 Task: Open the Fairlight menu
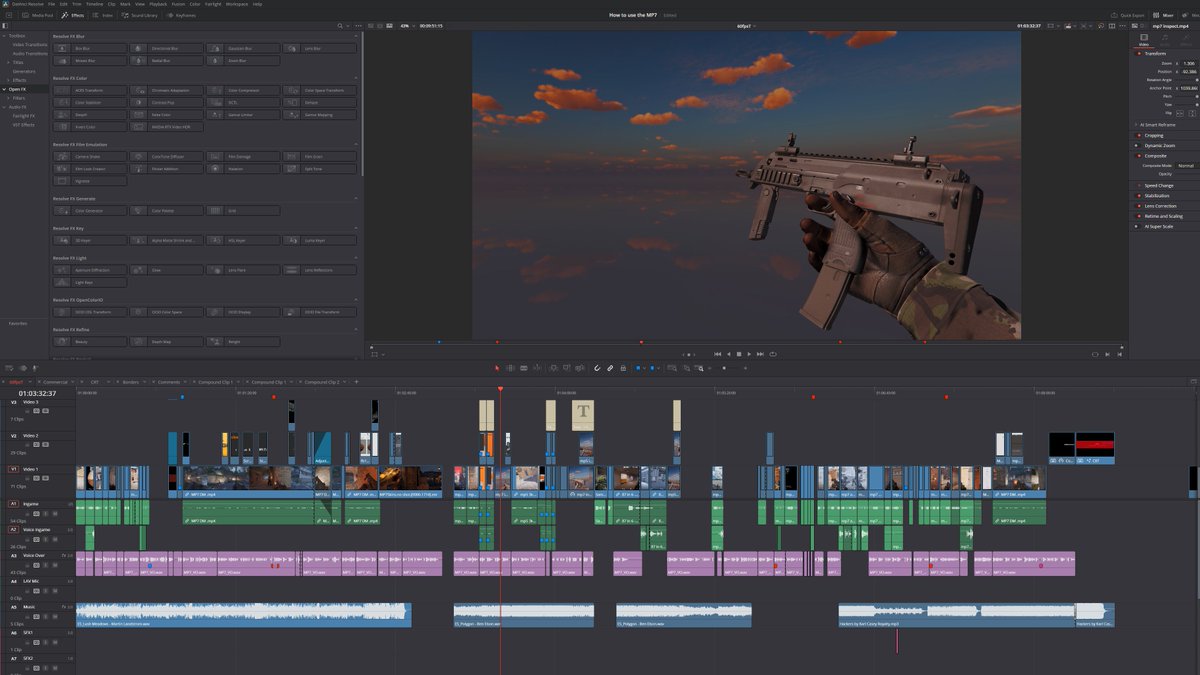213,4
